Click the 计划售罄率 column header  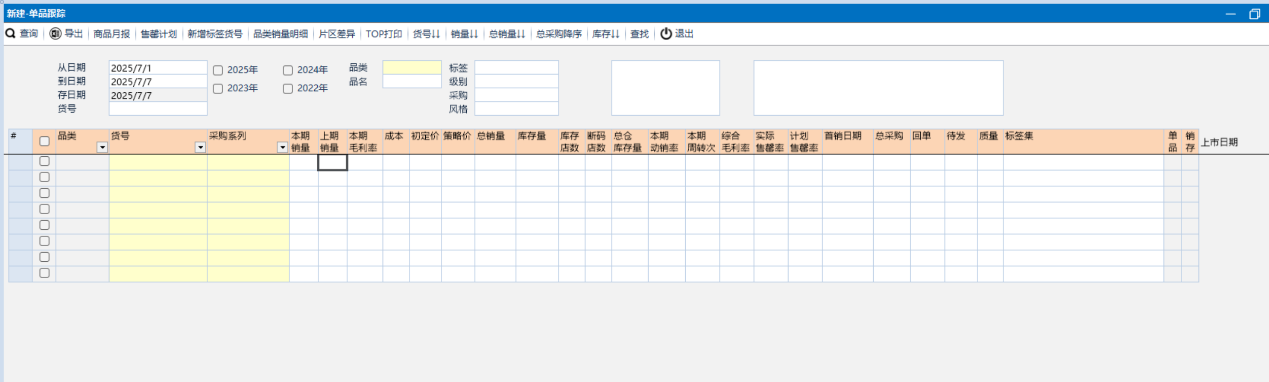tap(805, 141)
